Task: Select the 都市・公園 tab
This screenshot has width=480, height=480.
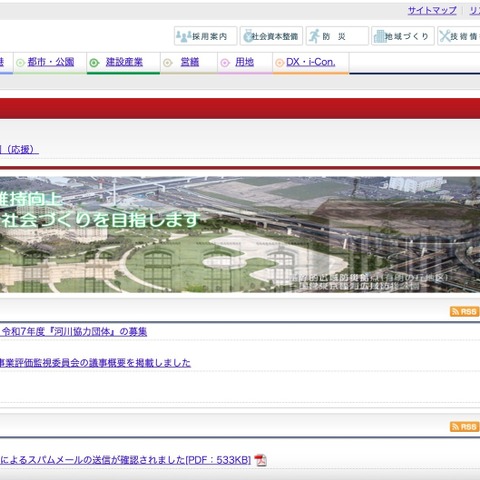Action: 51,62
